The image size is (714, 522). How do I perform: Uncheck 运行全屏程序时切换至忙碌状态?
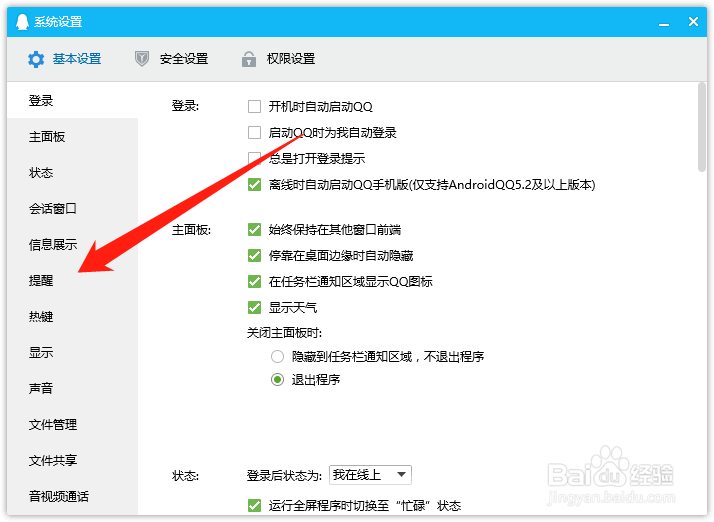coord(255,505)
